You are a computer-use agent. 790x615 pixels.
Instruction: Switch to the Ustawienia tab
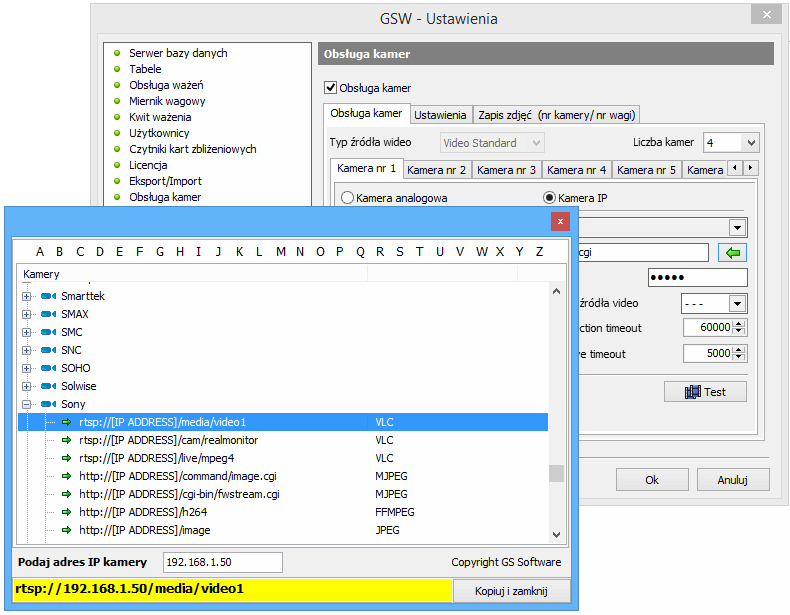point(440,115)
